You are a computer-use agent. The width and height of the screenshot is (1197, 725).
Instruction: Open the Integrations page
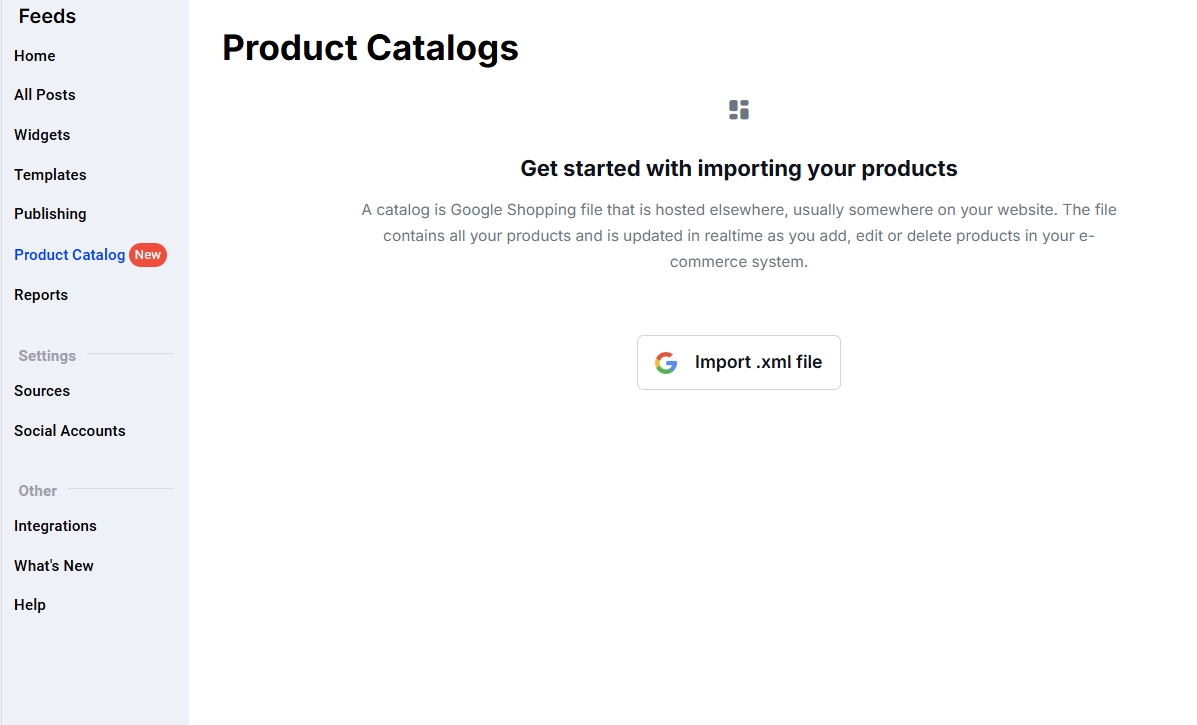coord(55,526)
